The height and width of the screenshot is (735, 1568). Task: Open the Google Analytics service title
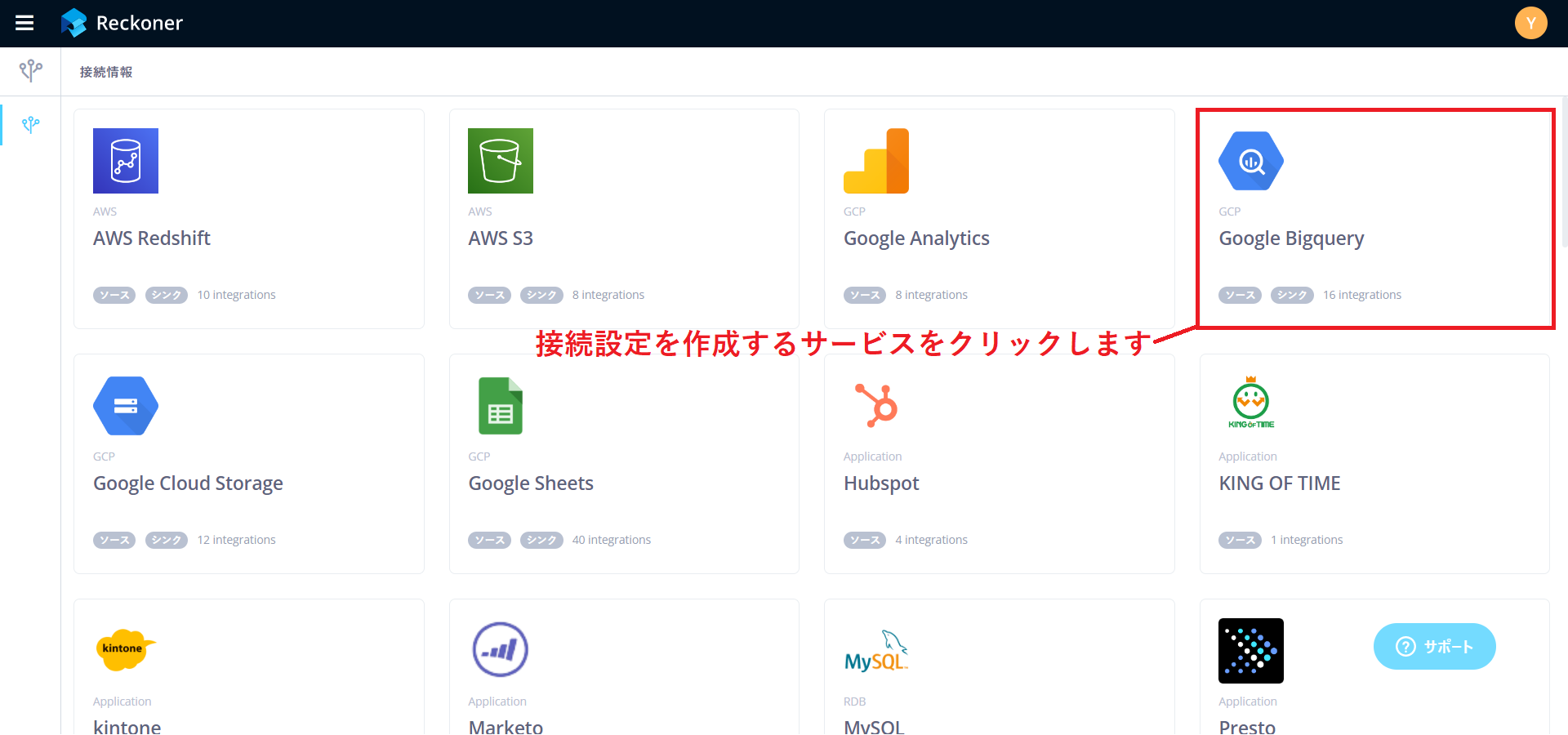(x=916, y=238)
